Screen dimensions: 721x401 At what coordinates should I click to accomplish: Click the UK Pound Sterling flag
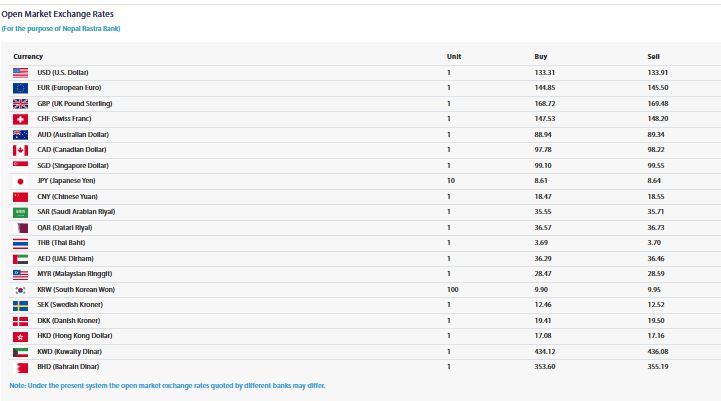[x=20, y=103]
